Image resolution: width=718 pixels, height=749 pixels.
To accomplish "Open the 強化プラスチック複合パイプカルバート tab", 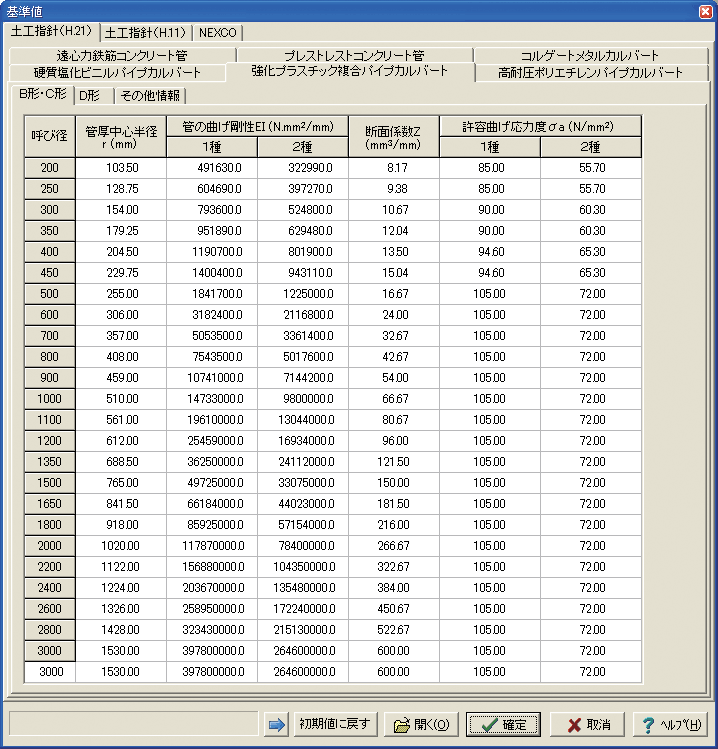I will point(350,71).
